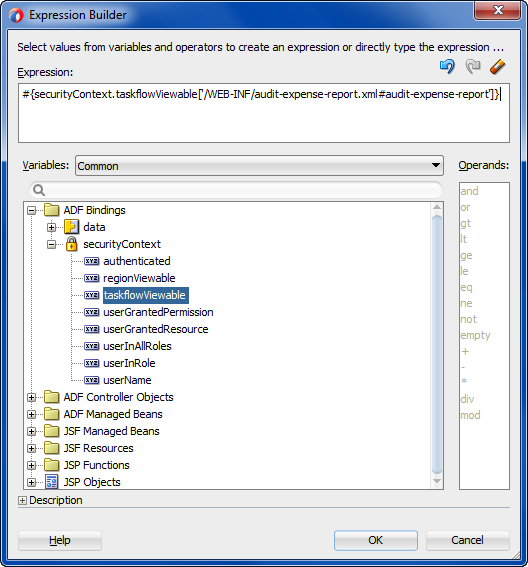Select userInAllRoles in the tree

pyautogui.click(x=137, y=346)
